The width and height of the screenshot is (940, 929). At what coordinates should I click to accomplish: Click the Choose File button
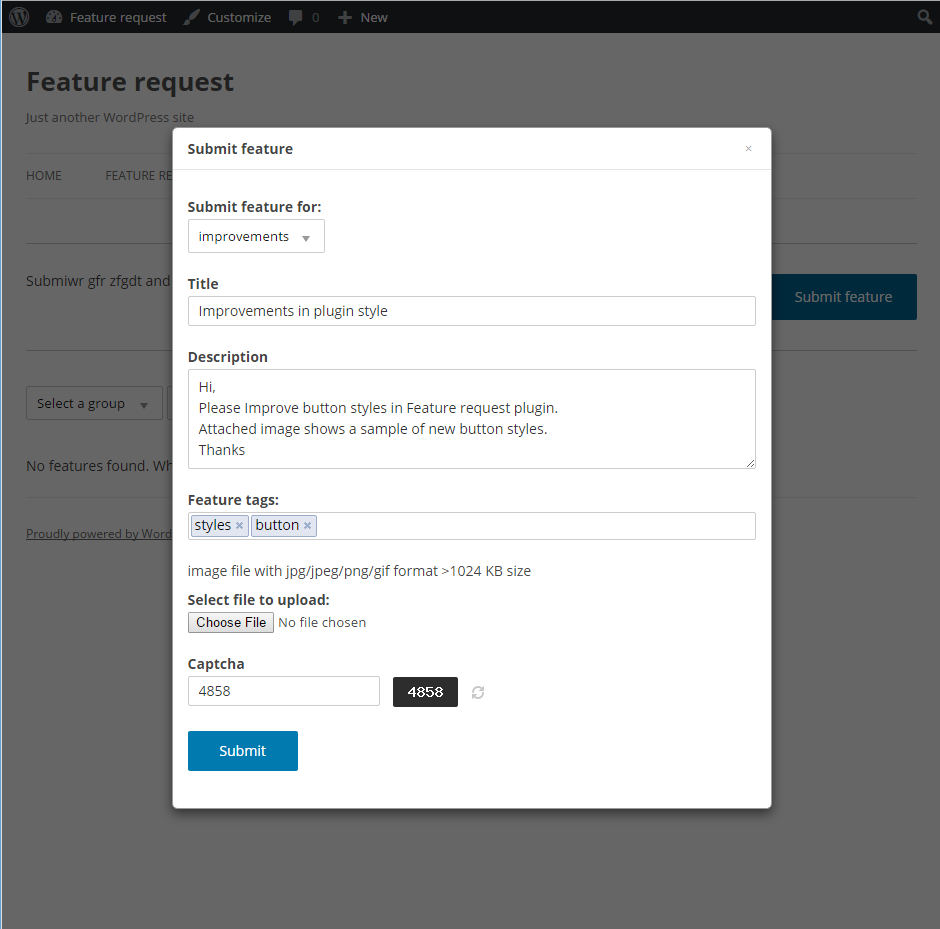[231, 622]
